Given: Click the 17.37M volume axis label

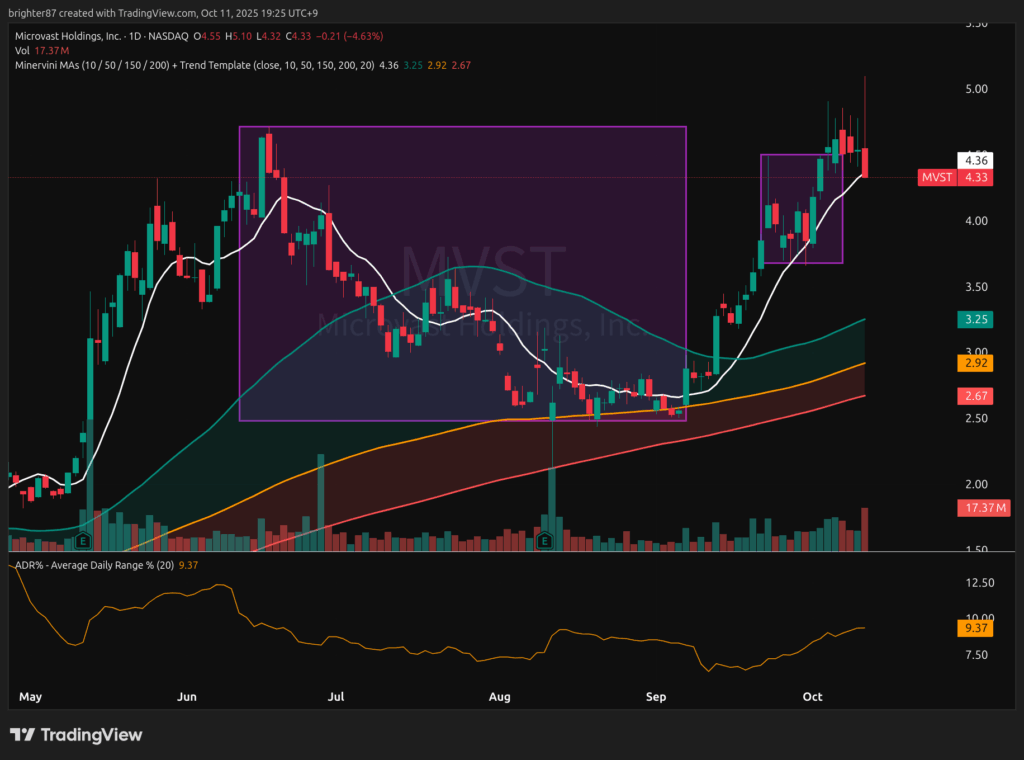Looking at the screenshot, I should click(981, 509).
